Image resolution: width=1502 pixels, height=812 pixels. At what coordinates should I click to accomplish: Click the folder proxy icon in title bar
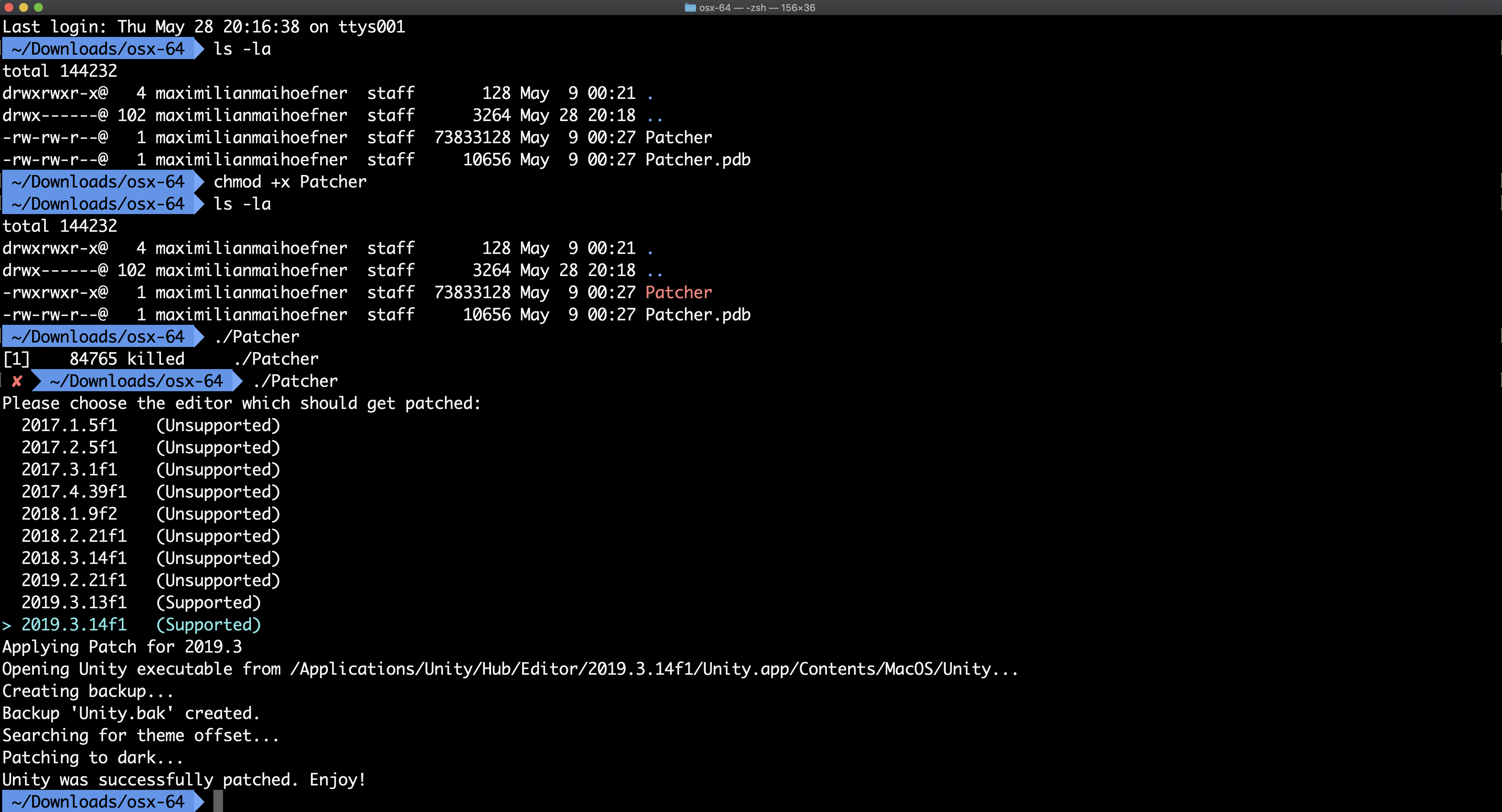690,8
